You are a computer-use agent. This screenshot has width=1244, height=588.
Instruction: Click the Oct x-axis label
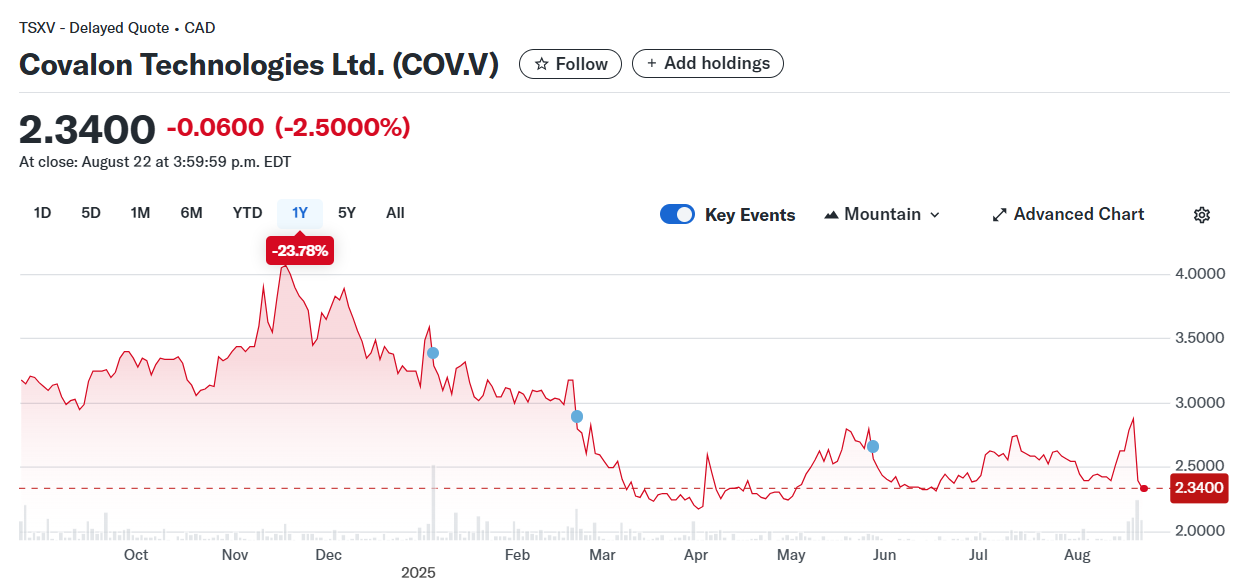coord(136,555)
